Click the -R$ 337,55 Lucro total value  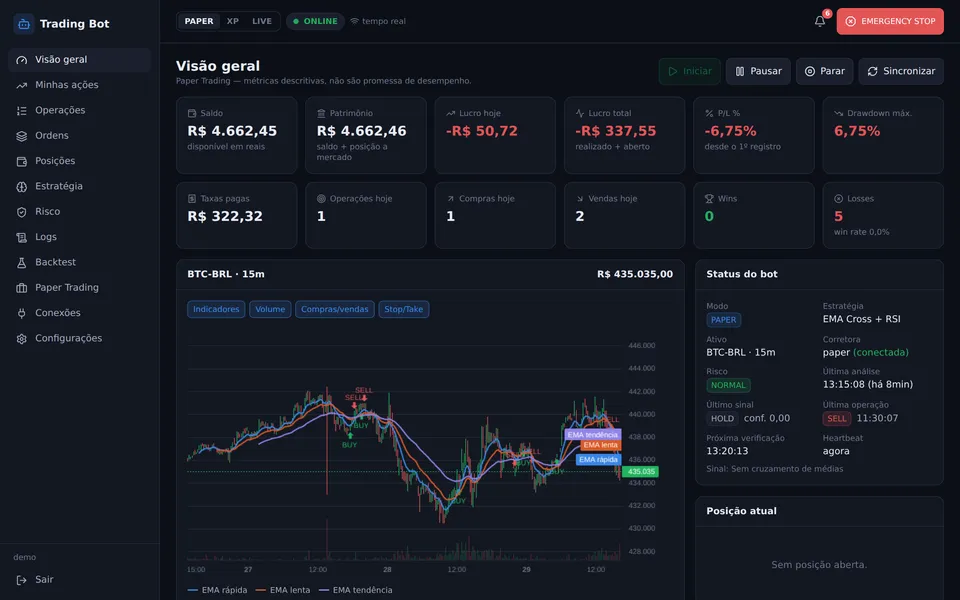(x=615, y=131)
